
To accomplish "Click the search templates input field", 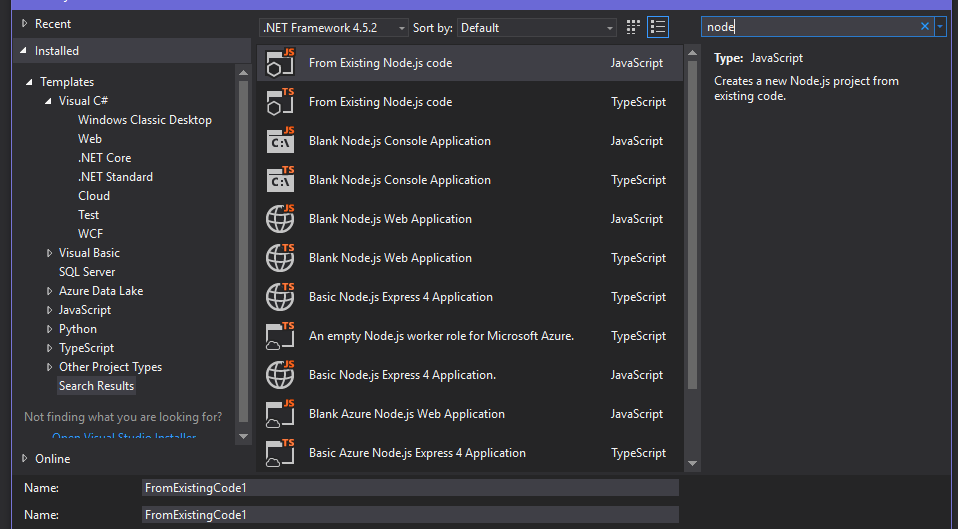I will click(x=810, y=26).
